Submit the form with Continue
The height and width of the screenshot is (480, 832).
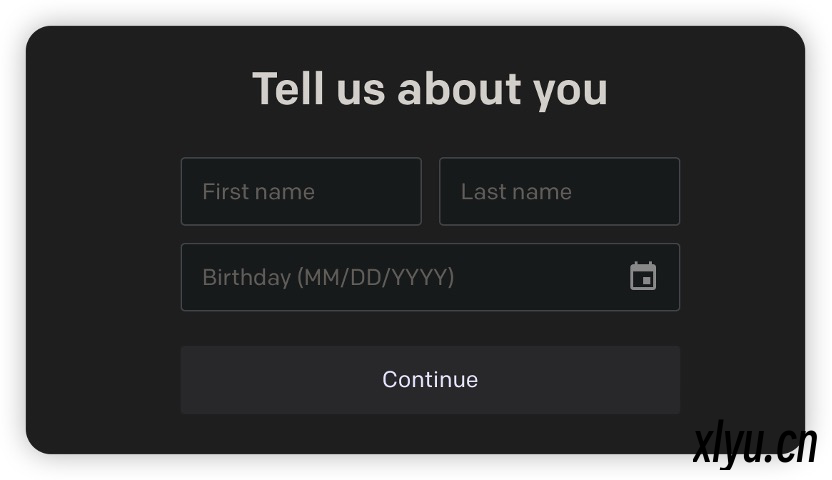click(430, 380)
